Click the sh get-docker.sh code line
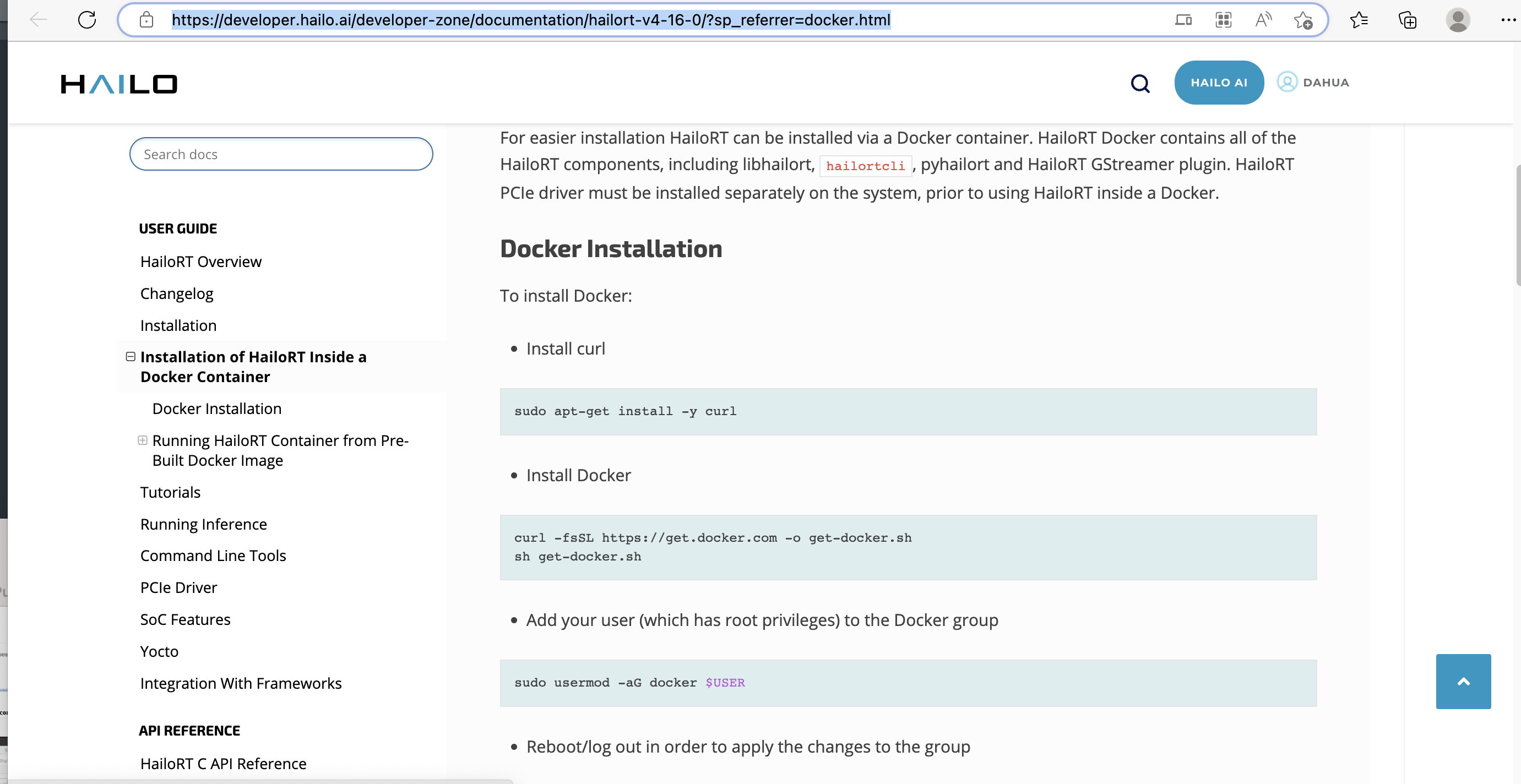Screen dimensions: 1521x784 click(578, 557)
